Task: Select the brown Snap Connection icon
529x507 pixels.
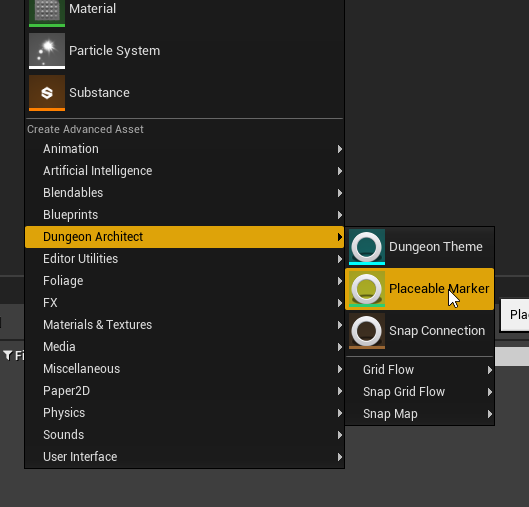Action: tap(367, 331)
